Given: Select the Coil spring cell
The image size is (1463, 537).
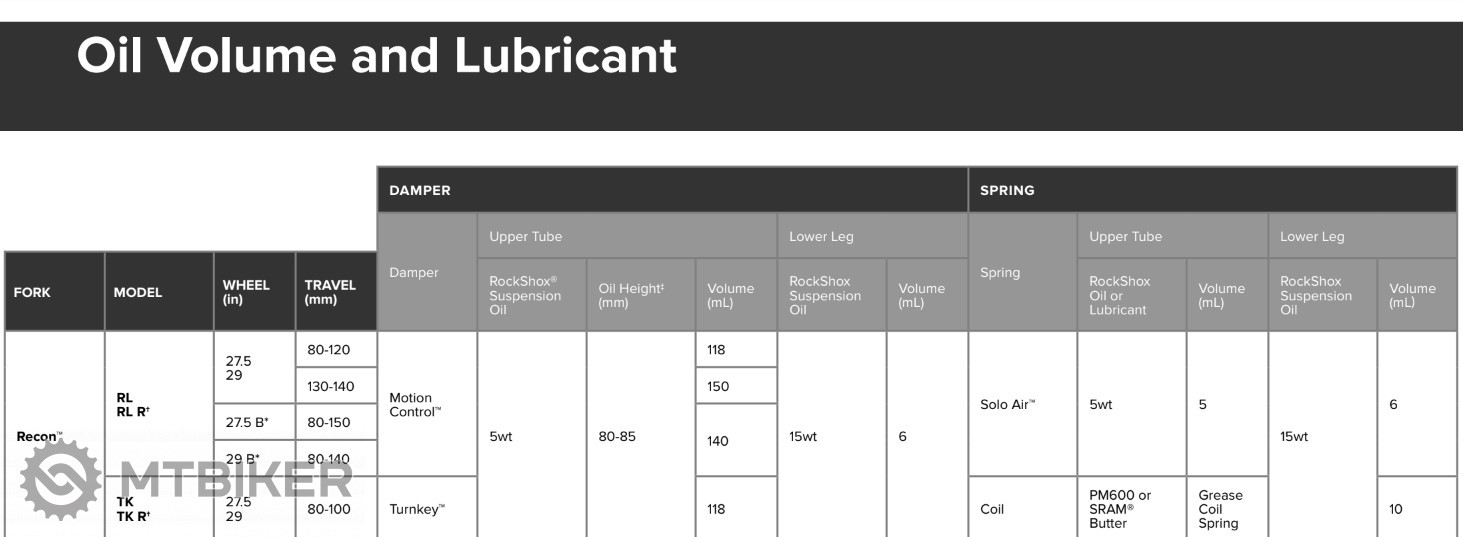Looking at the screenshot, I should coord(993,509).
